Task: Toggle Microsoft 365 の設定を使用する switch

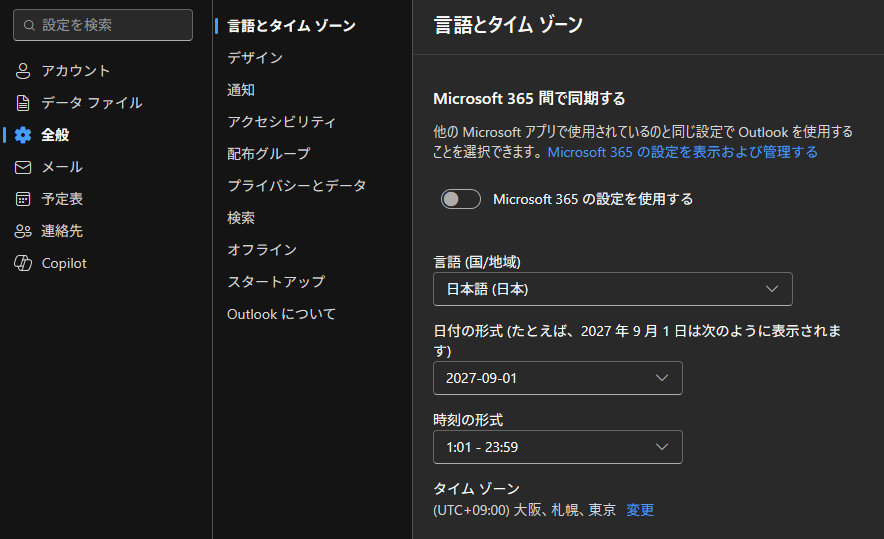Action: click(461, 199)
